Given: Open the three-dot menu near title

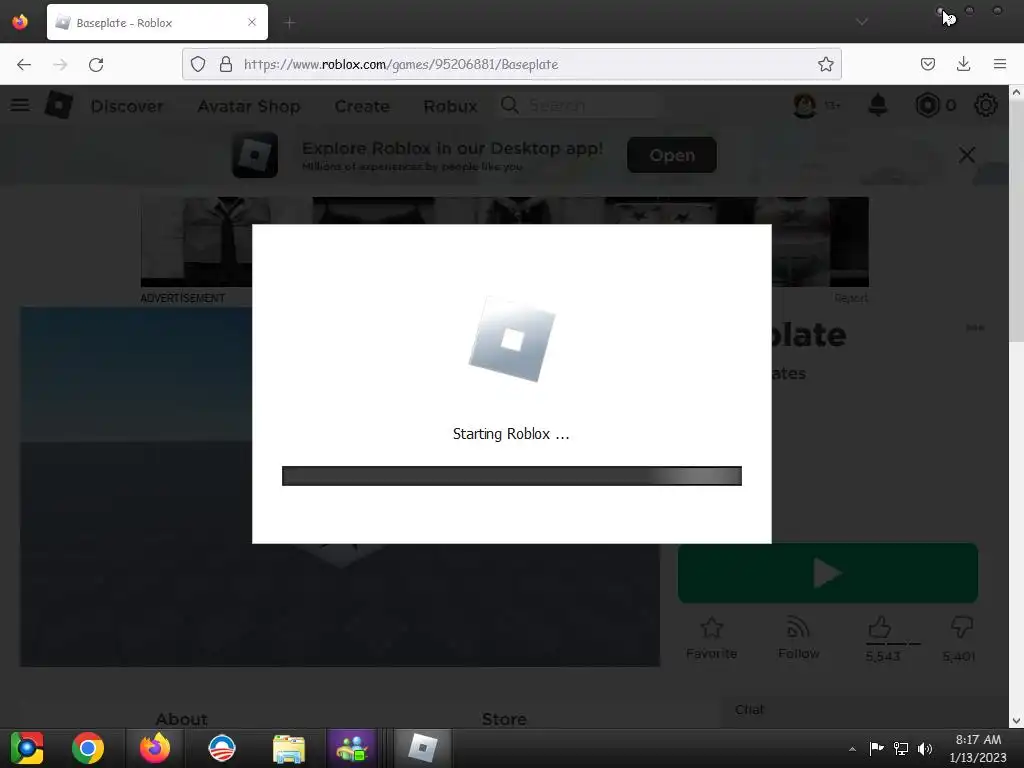Looking at the screenshot, I should pos(974,328).
